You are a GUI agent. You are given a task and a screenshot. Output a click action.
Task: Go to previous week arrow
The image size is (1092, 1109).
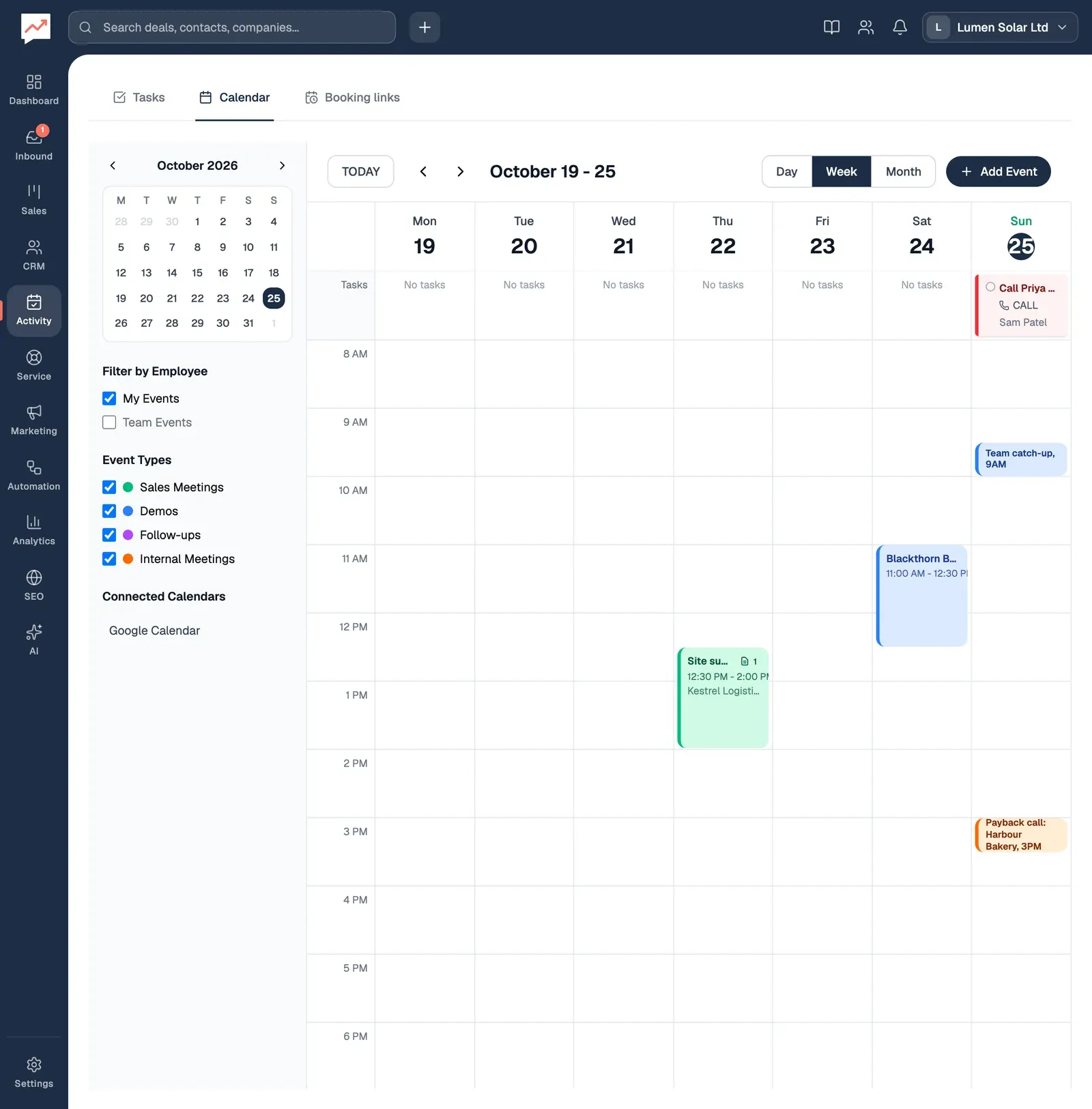click(423, 171)
